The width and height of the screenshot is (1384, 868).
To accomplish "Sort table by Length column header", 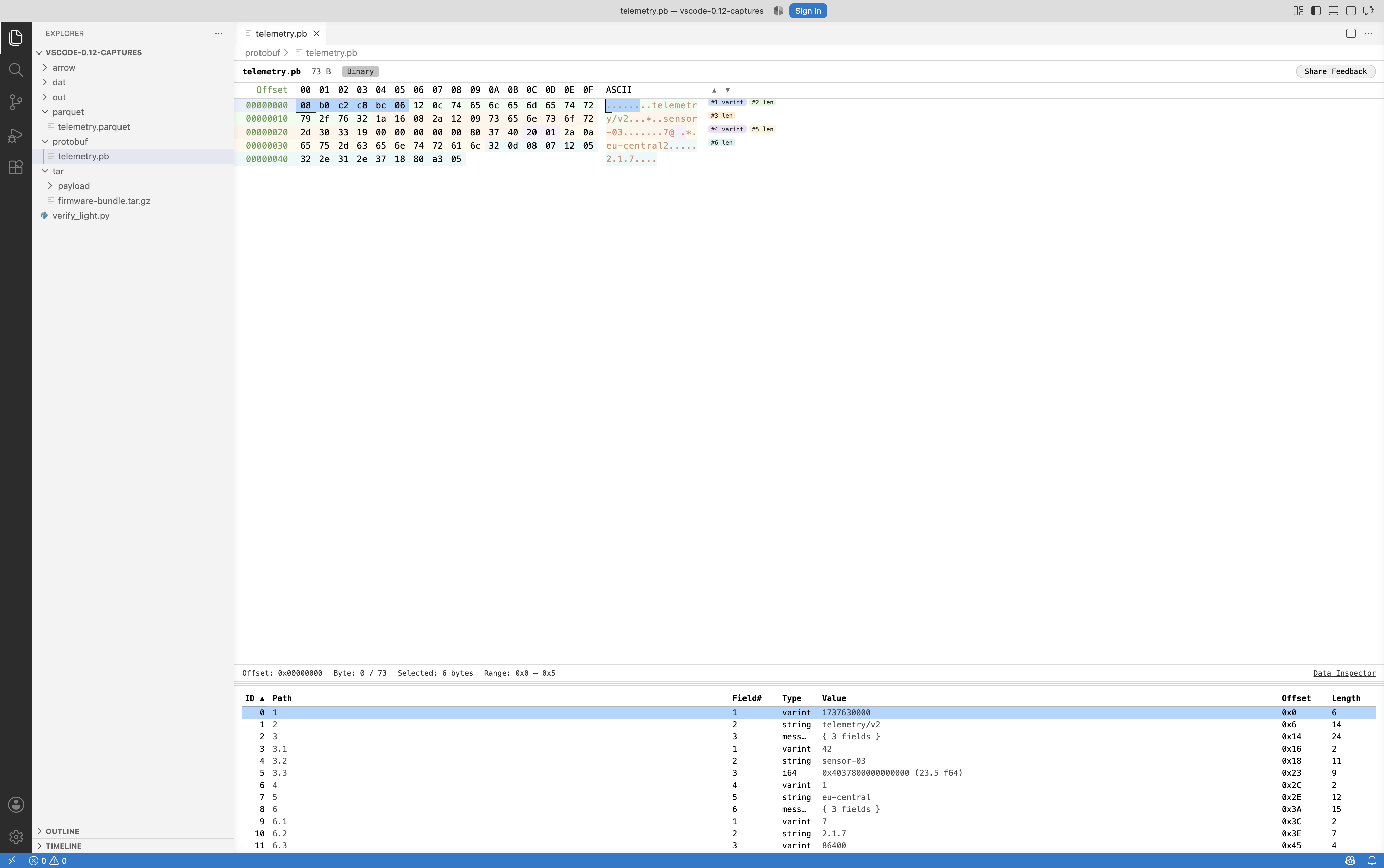I will point(1346,698).
